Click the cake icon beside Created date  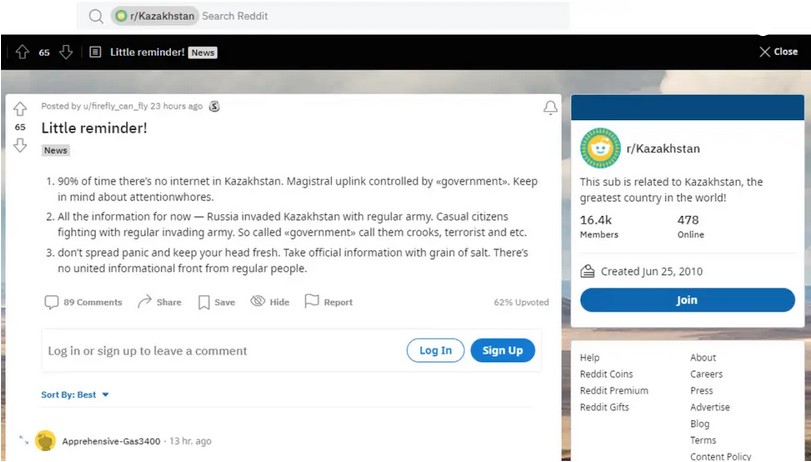[588, 271]
